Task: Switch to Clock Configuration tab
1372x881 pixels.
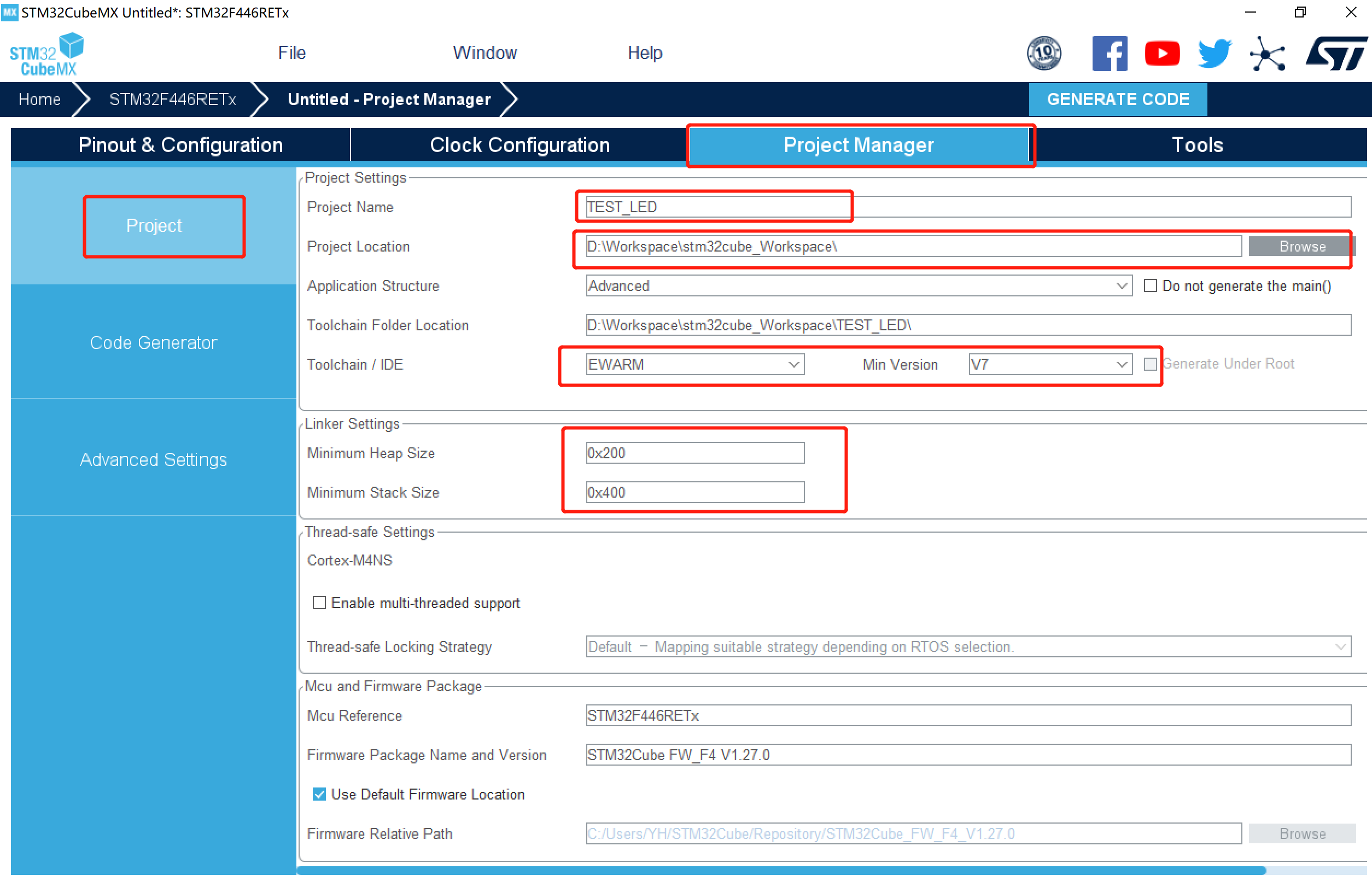Action: click(x=519, y=145)
